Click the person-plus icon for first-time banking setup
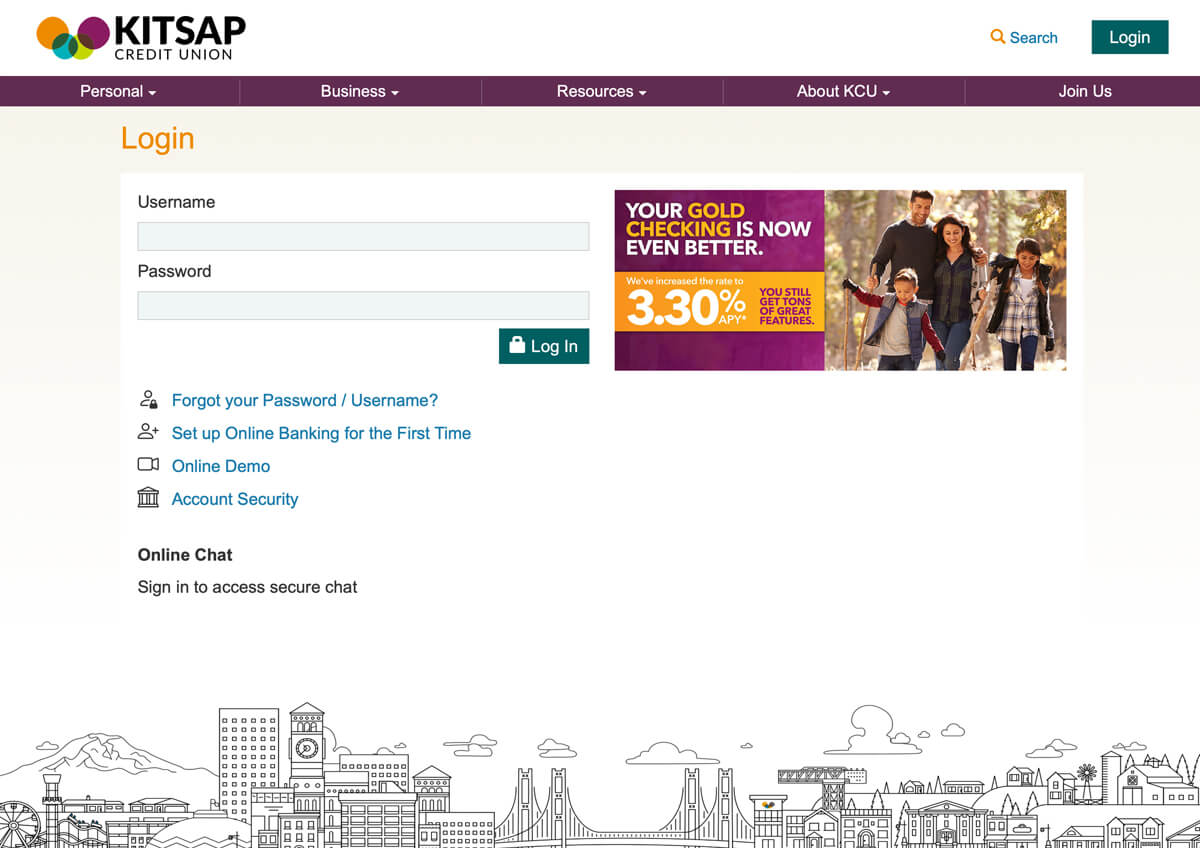This screenshot has height=848, width=1200. [148, 432]
